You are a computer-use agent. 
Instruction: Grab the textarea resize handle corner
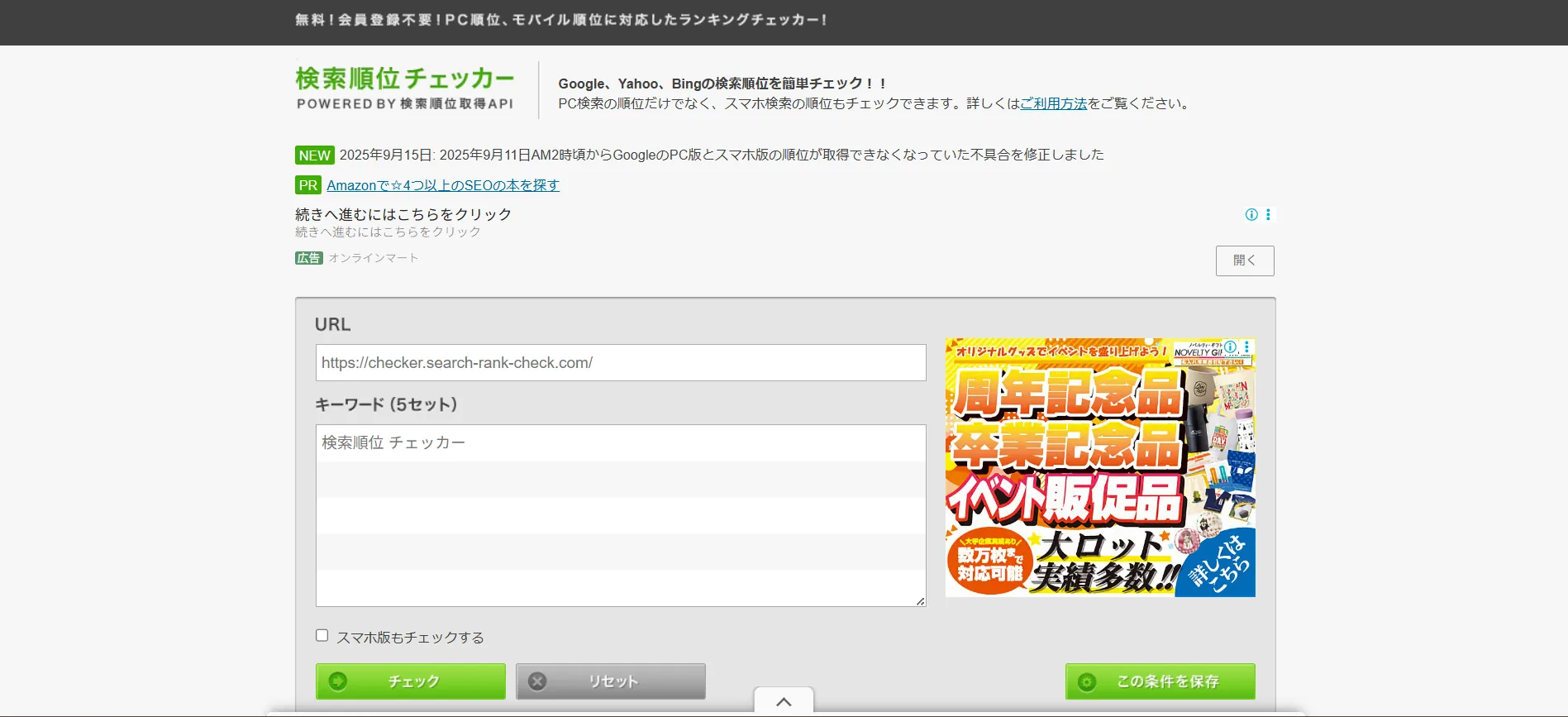tap(920, 601)
